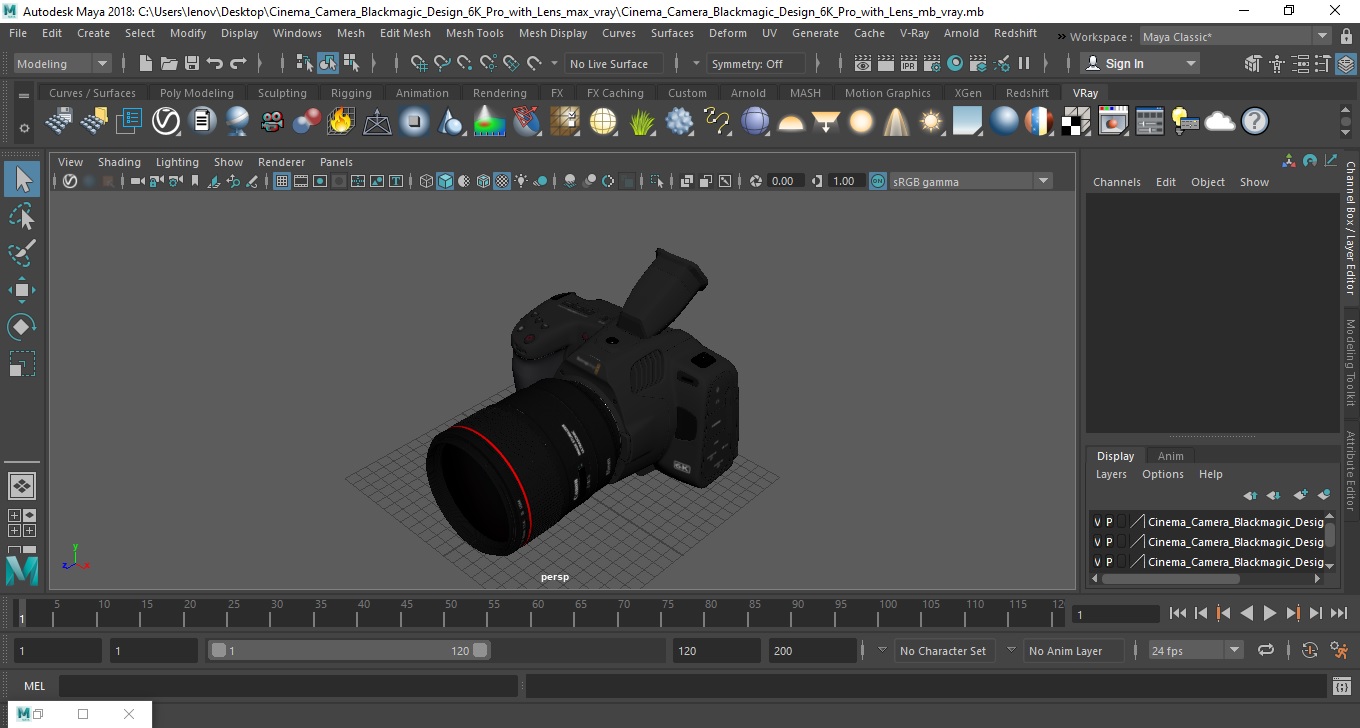Activate the Rotate tool in the toolbox

coord(22,327)
